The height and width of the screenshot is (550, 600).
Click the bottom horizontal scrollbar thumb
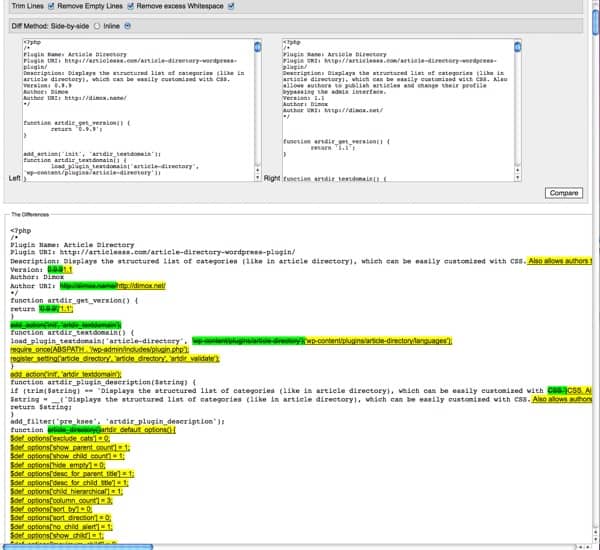(x=80, y=546)
